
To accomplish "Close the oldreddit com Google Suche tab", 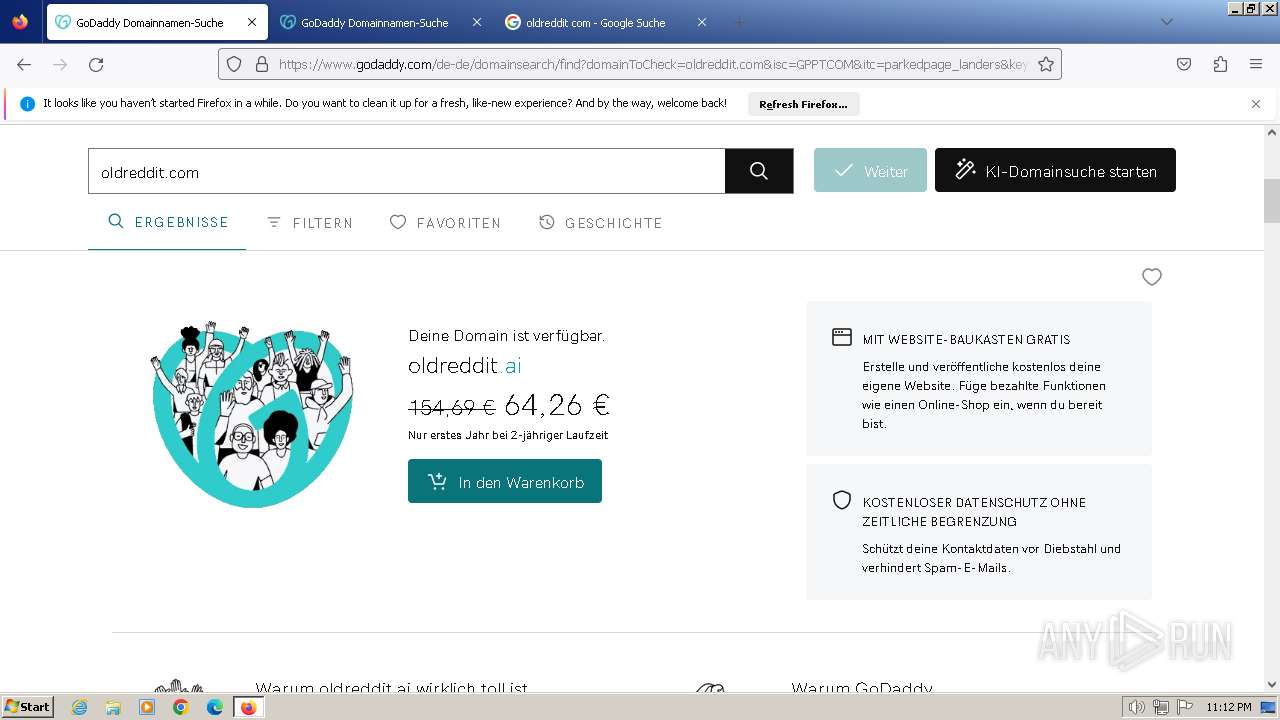I will (x=702, y=22).
